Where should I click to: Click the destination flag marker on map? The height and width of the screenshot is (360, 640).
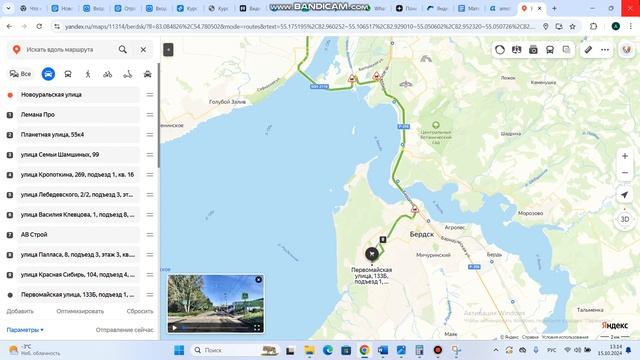tap(372, 254)
